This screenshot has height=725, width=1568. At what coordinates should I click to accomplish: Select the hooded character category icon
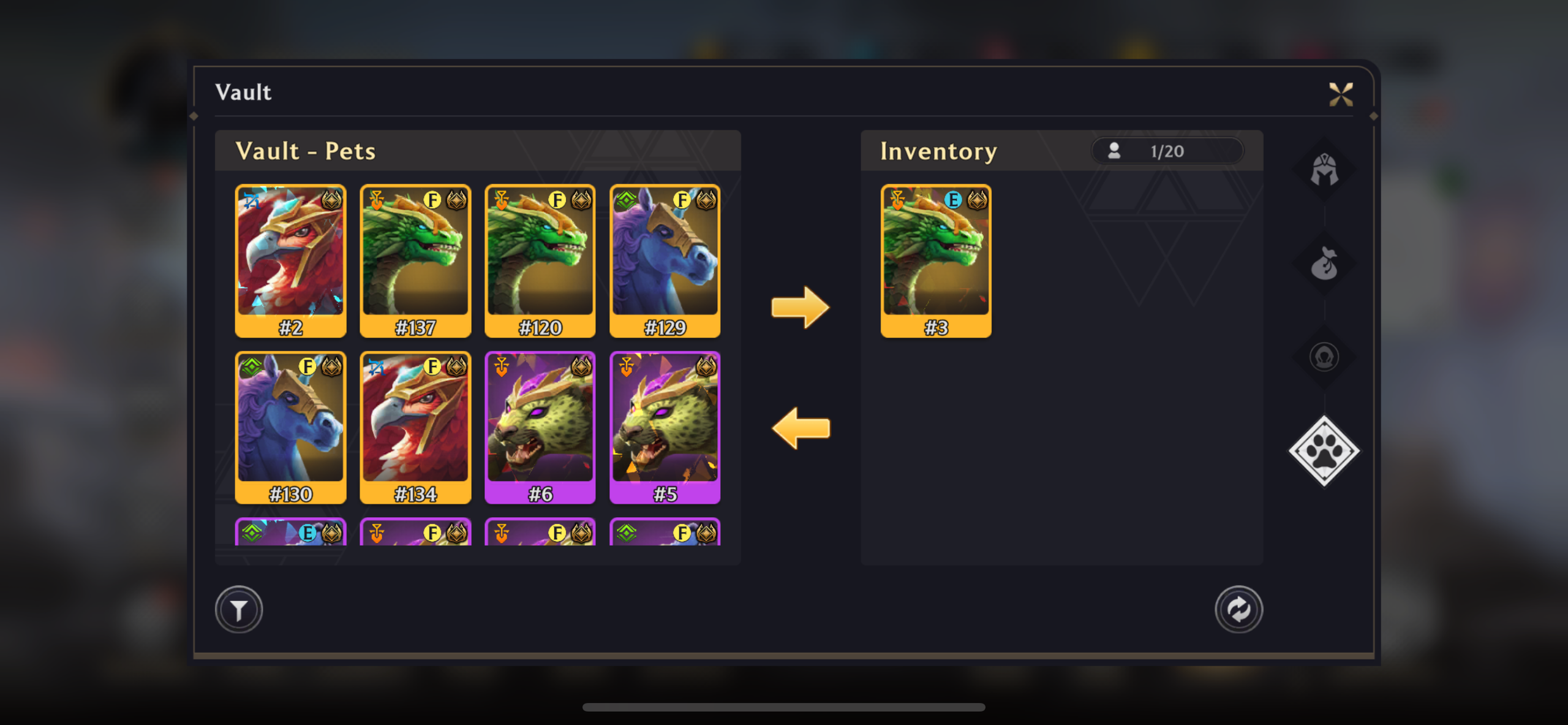tap(1324, 357)
